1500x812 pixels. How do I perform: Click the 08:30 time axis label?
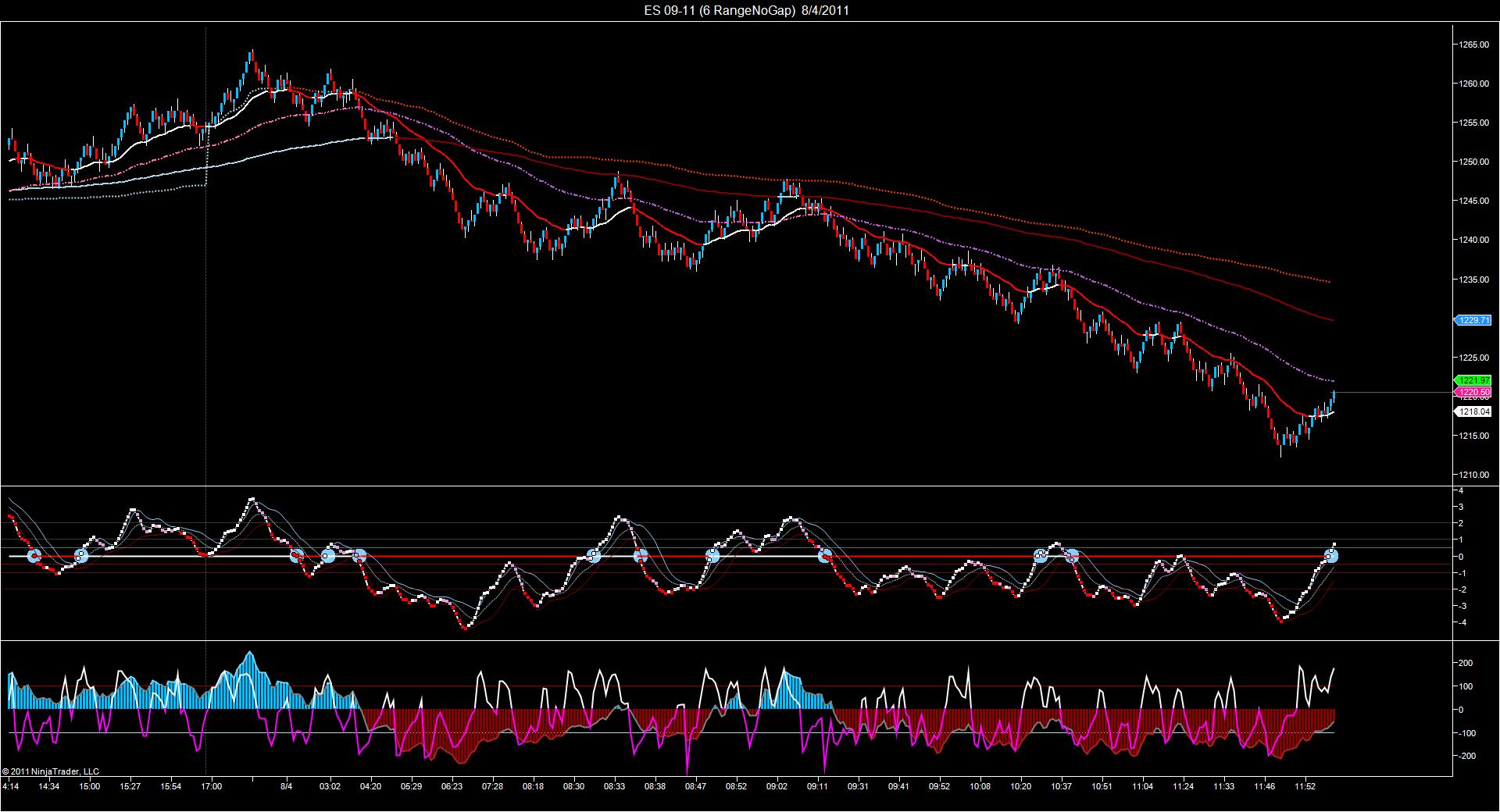click(x=574, y=786)
